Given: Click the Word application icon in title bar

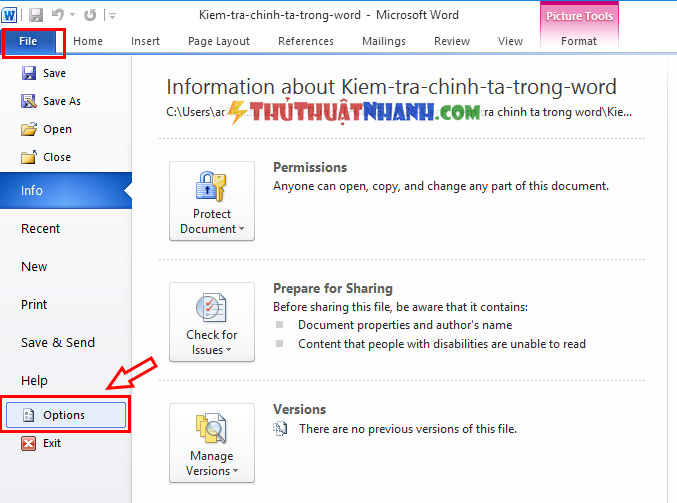Looking at the screenshot, I should 9,15.
